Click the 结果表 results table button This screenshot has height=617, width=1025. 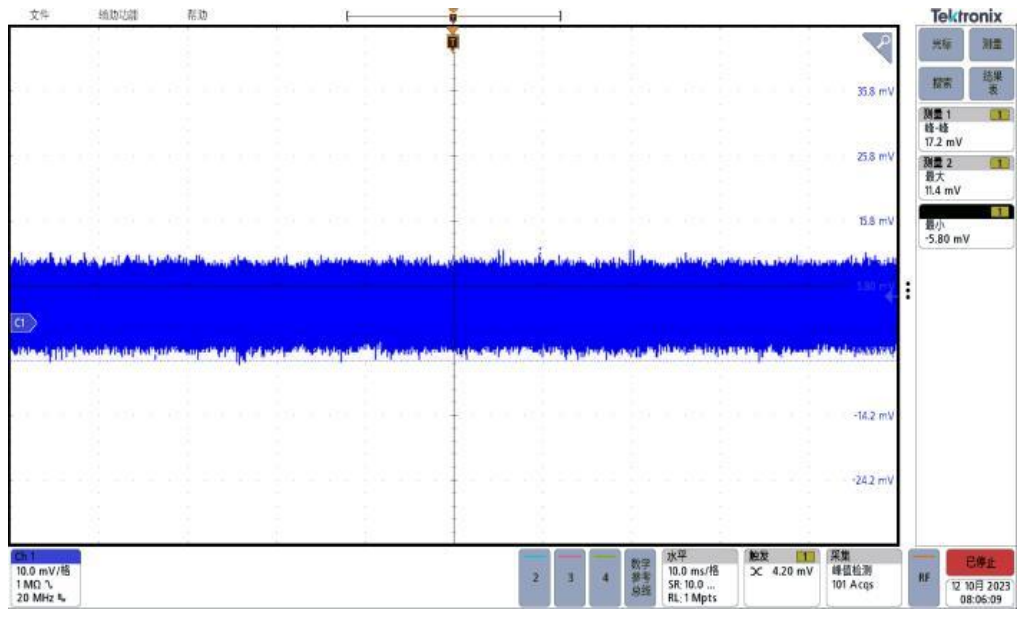tap(992, 83)
